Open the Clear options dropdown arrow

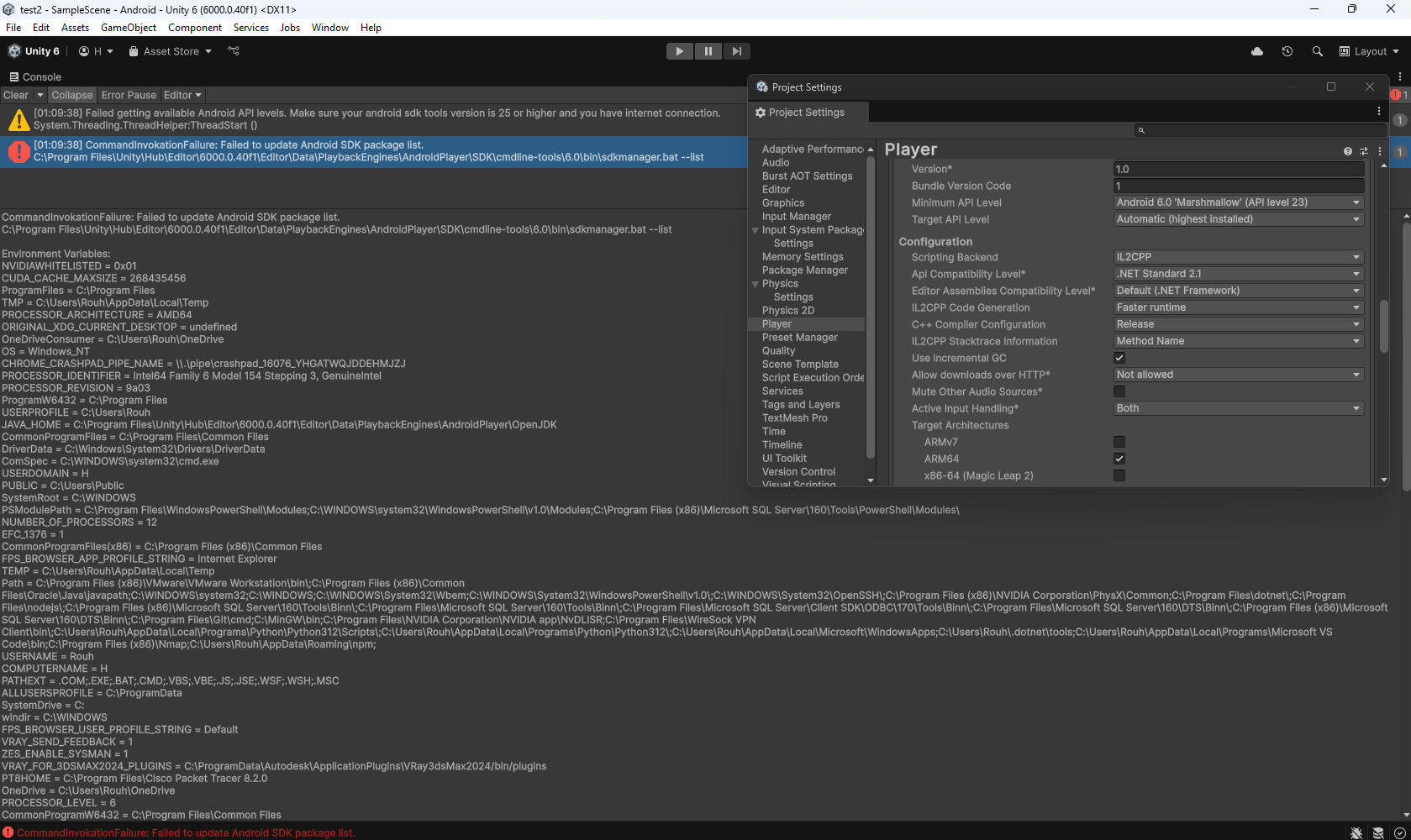point(39,95)
